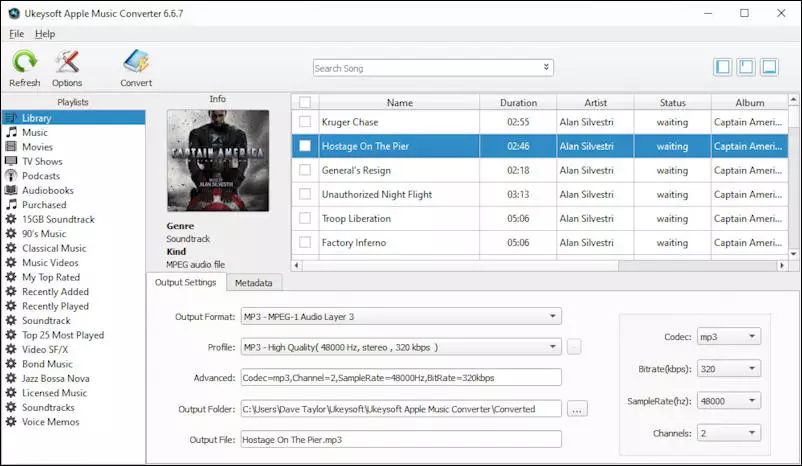
Task: Click the button next to Profile dropdown
Action: point(574,347)
